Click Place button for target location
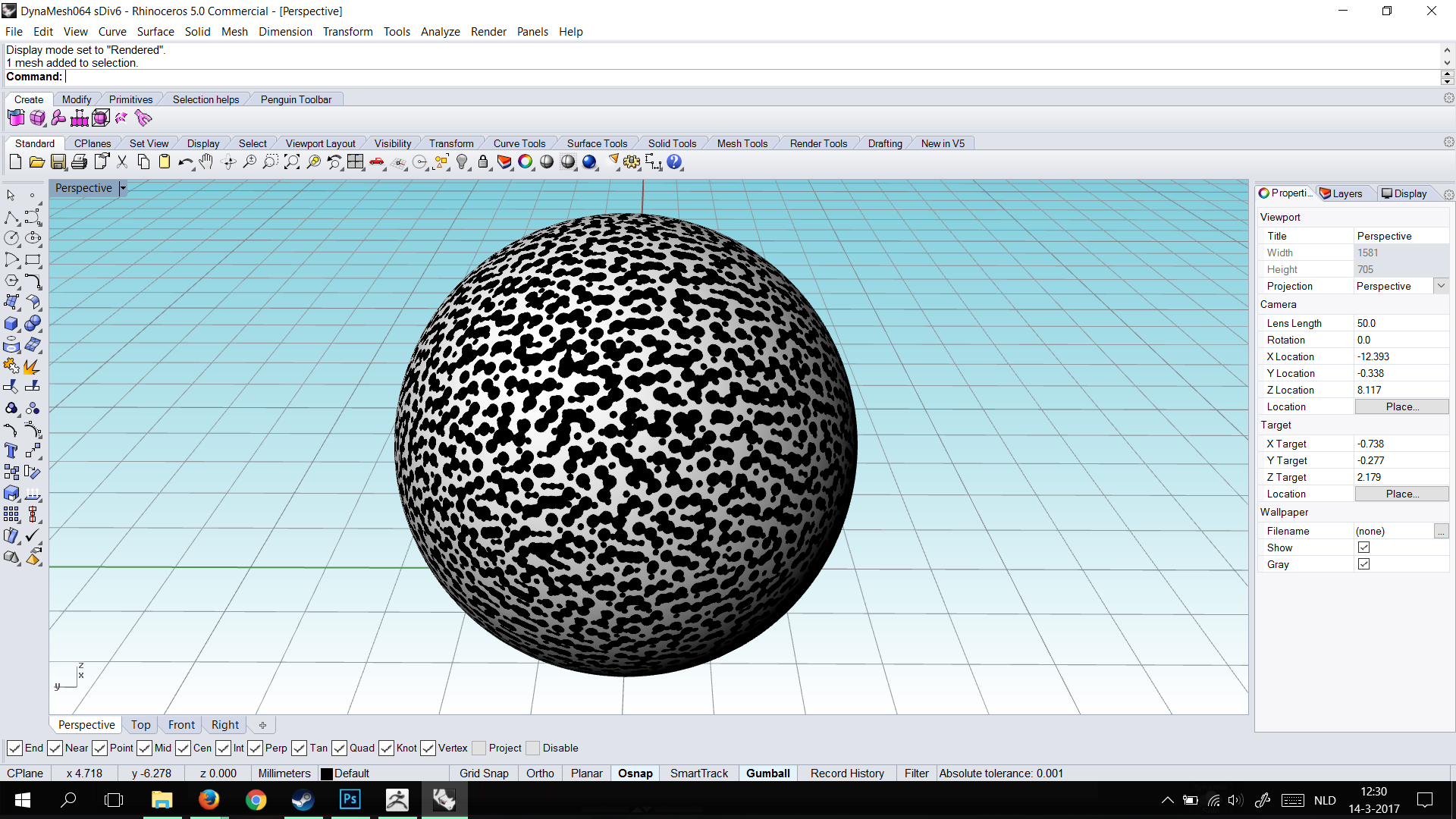Viewport: 1456px width, 819px height. tap(1401, 494)
